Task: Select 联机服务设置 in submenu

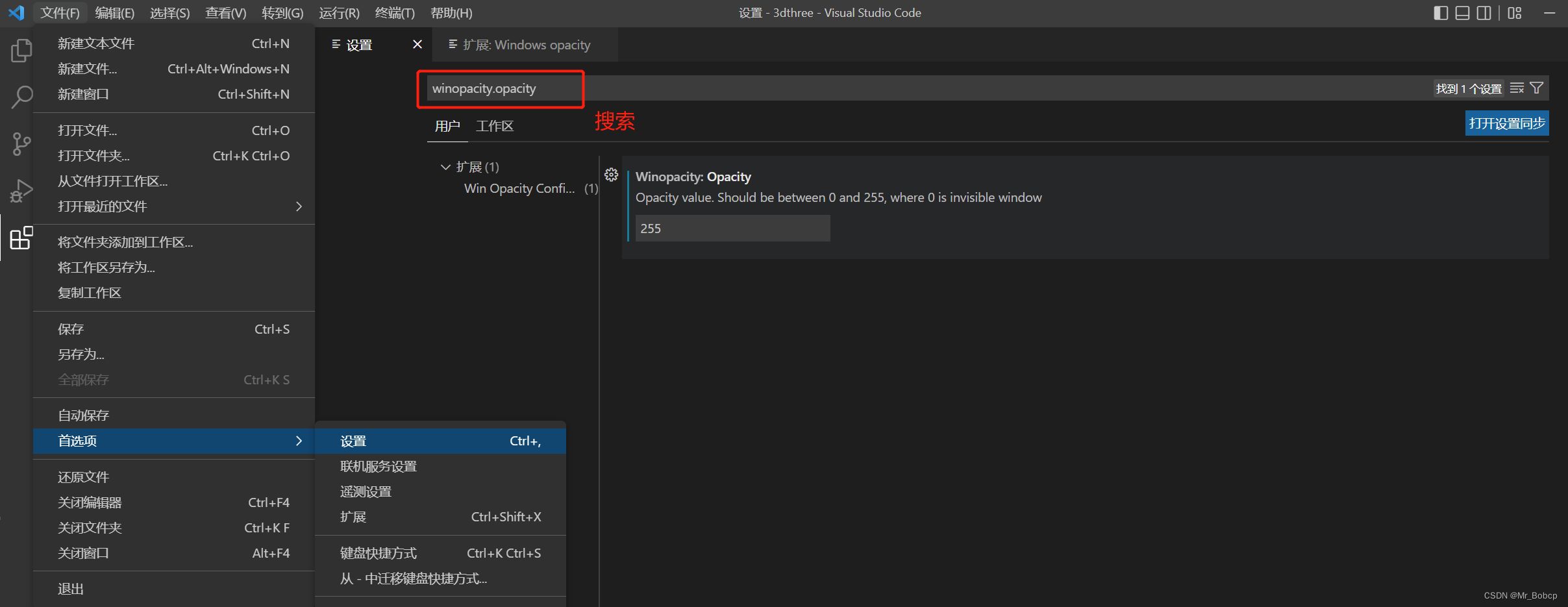Action: point(440,466)
